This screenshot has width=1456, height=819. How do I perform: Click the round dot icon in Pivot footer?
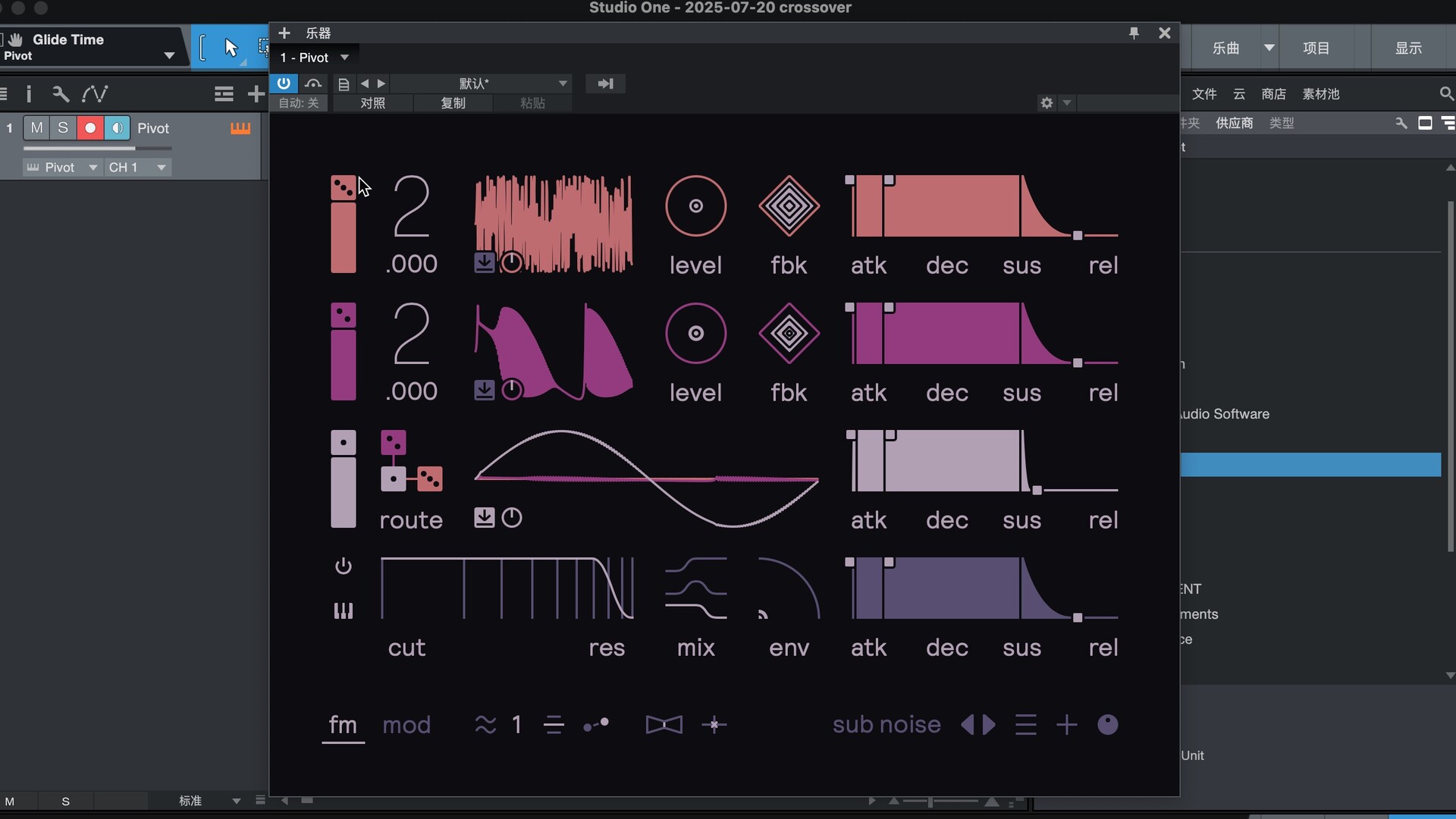(x=1108, y=725)
